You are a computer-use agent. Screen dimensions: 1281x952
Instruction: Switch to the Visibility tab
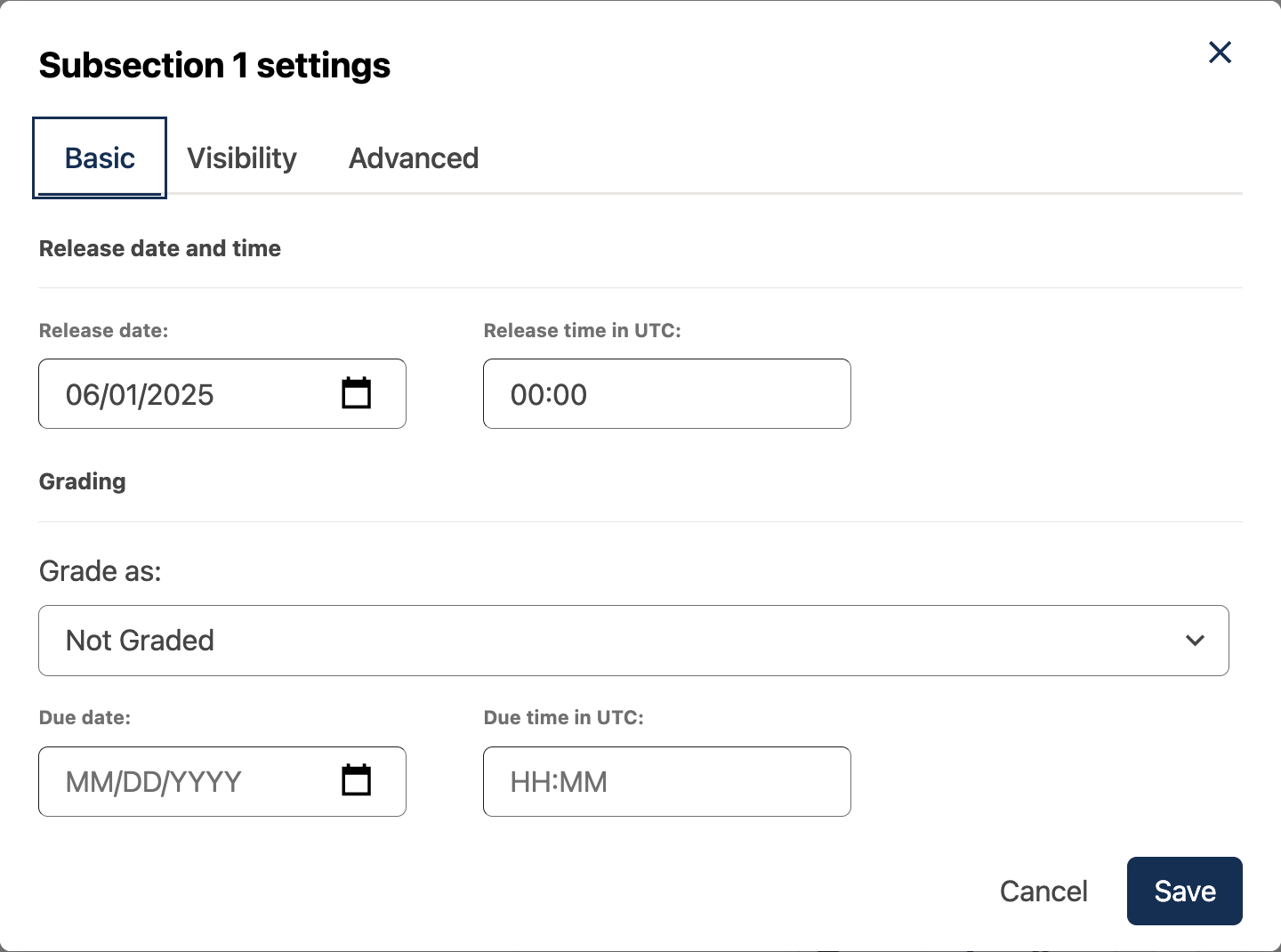[241, 157]
